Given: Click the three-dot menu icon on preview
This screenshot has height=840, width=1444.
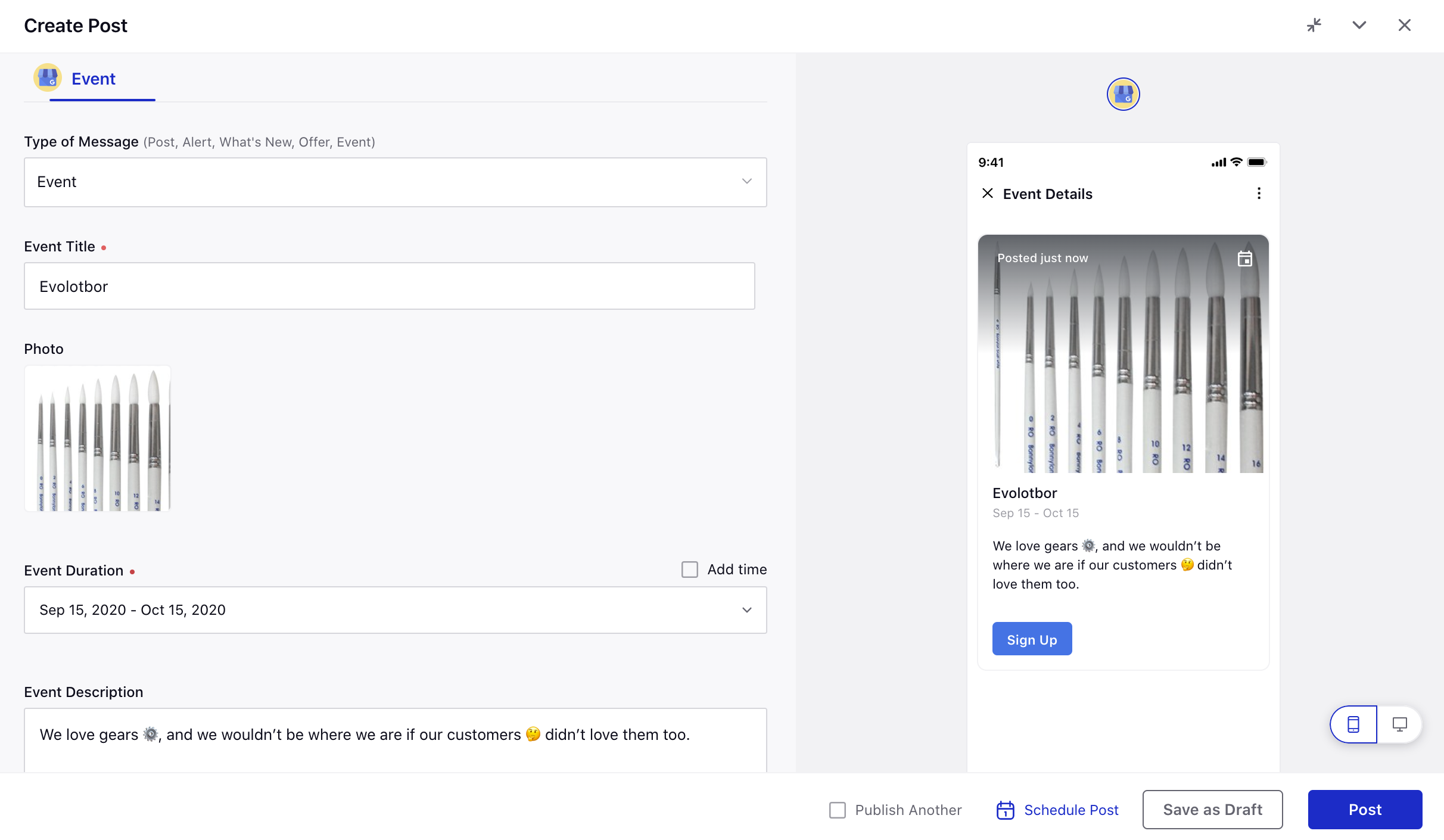Looking at the screenshot, I should pyautogui.click(x=1260, y=193).
